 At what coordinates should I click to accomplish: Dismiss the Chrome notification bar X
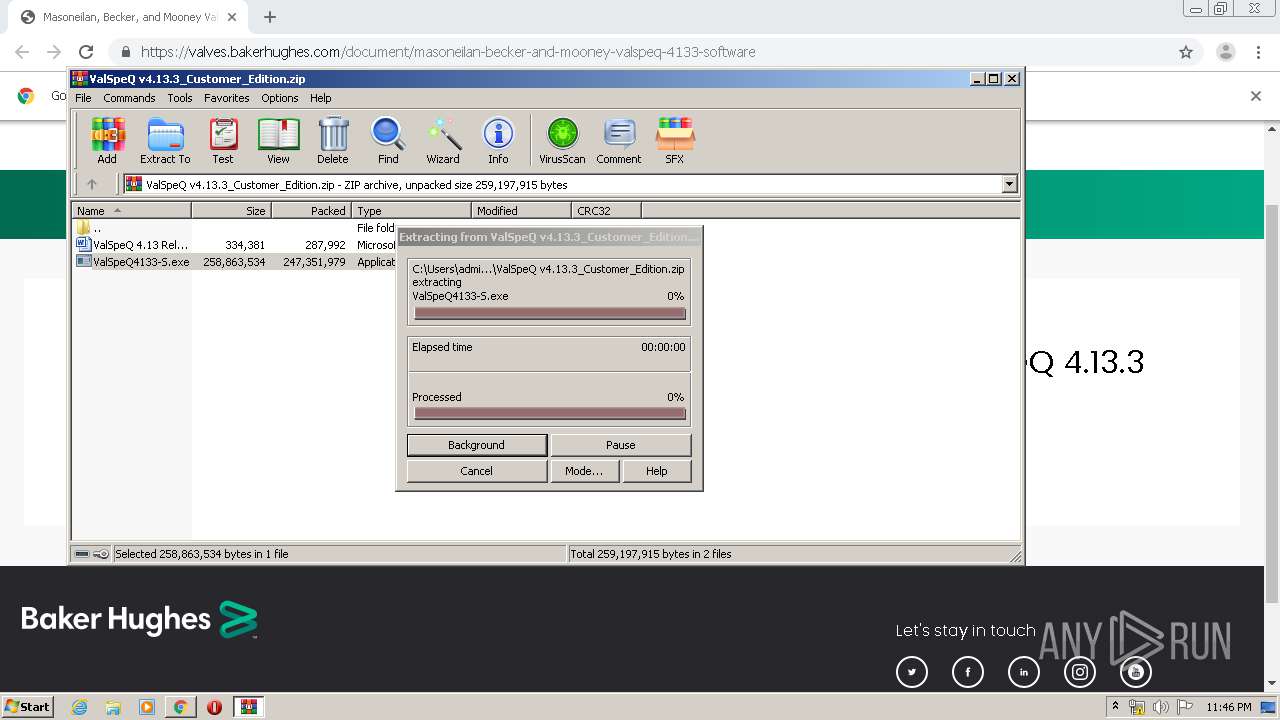tap(1256, 96)
